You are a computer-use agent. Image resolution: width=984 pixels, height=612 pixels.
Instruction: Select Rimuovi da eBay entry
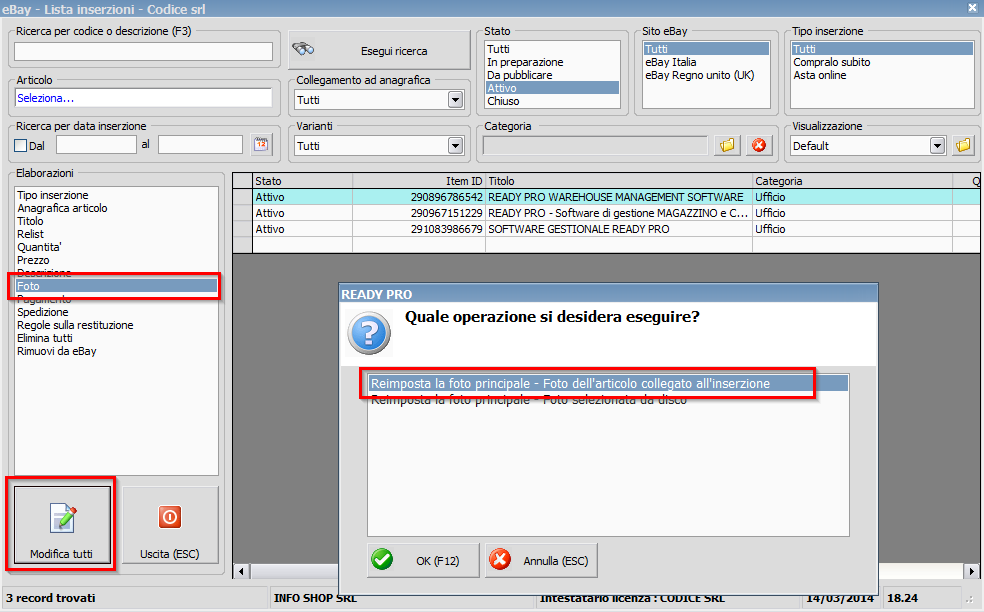(116, 352)
